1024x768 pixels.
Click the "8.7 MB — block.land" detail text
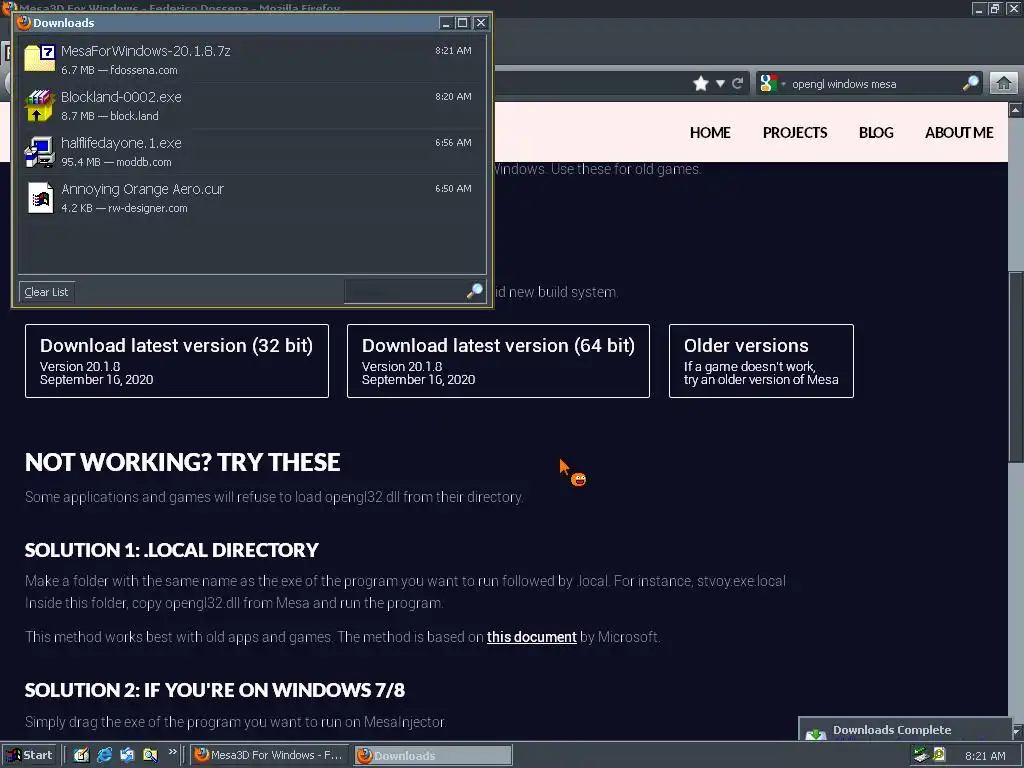coord(110,116)
